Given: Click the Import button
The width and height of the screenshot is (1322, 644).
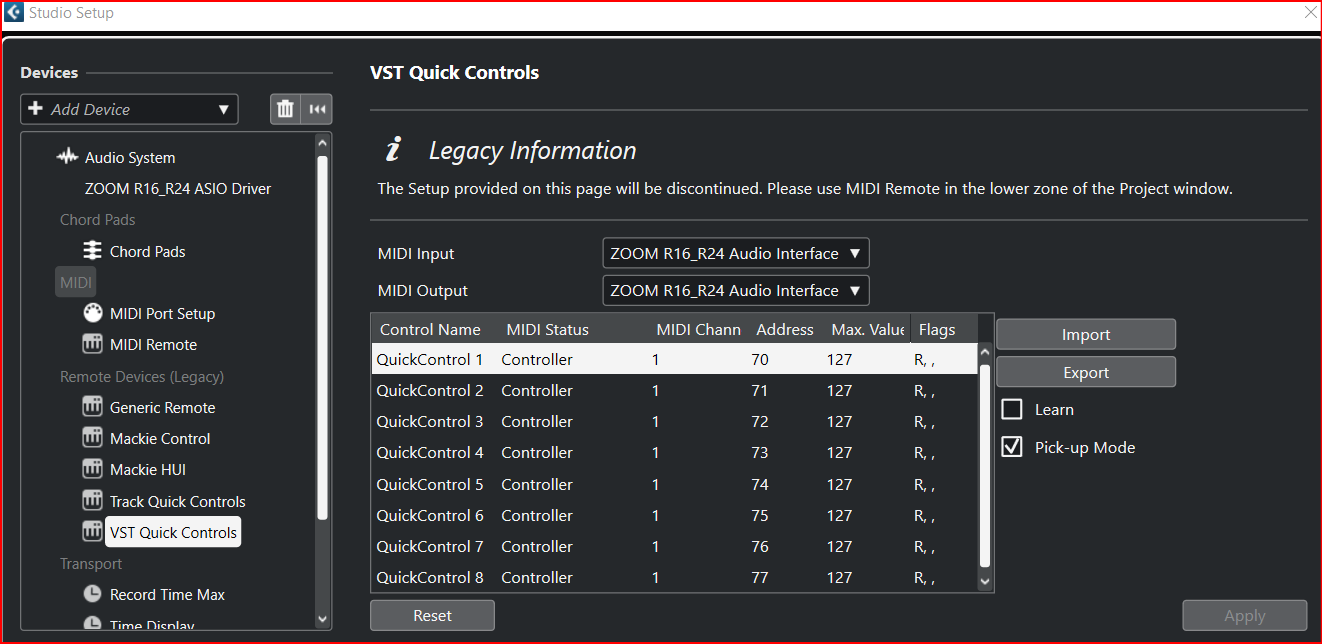Looking at the screenshot, I should pos(1085,334).
